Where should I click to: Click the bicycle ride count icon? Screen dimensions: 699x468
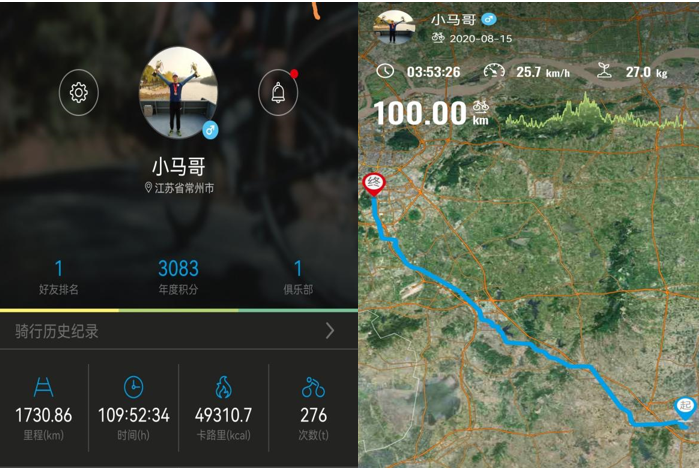313,387
